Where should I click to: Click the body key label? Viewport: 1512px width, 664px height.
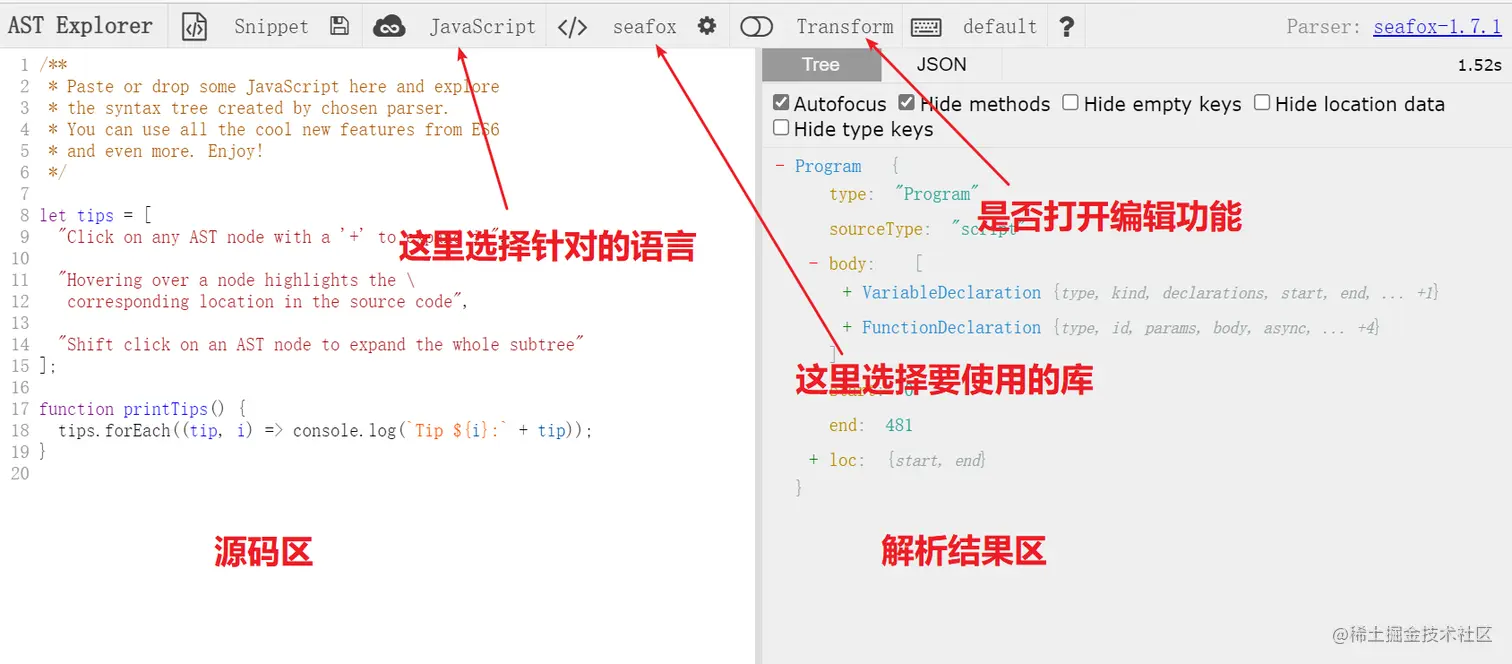pos(849,264)
